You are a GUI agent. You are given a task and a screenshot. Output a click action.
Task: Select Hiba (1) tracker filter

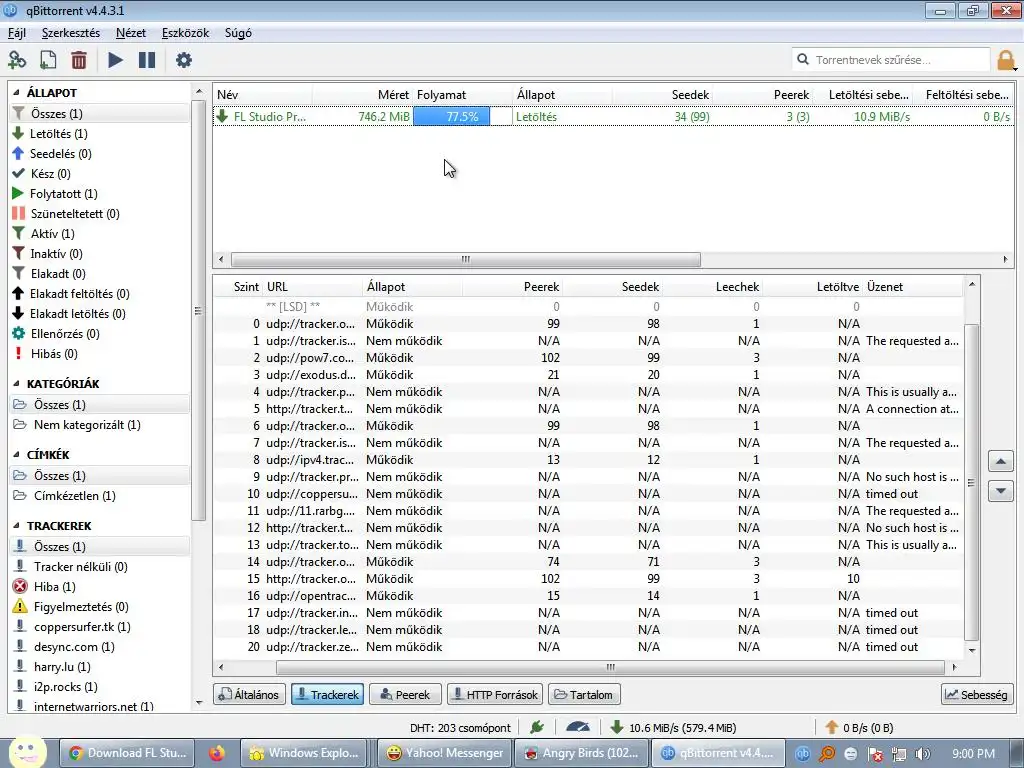click(100, 587)
